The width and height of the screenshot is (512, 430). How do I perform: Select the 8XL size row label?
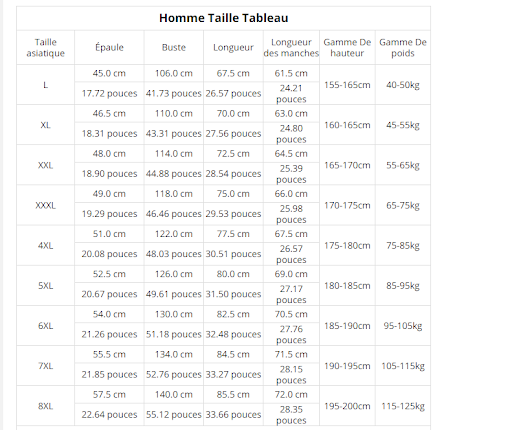tap(46, 406)
